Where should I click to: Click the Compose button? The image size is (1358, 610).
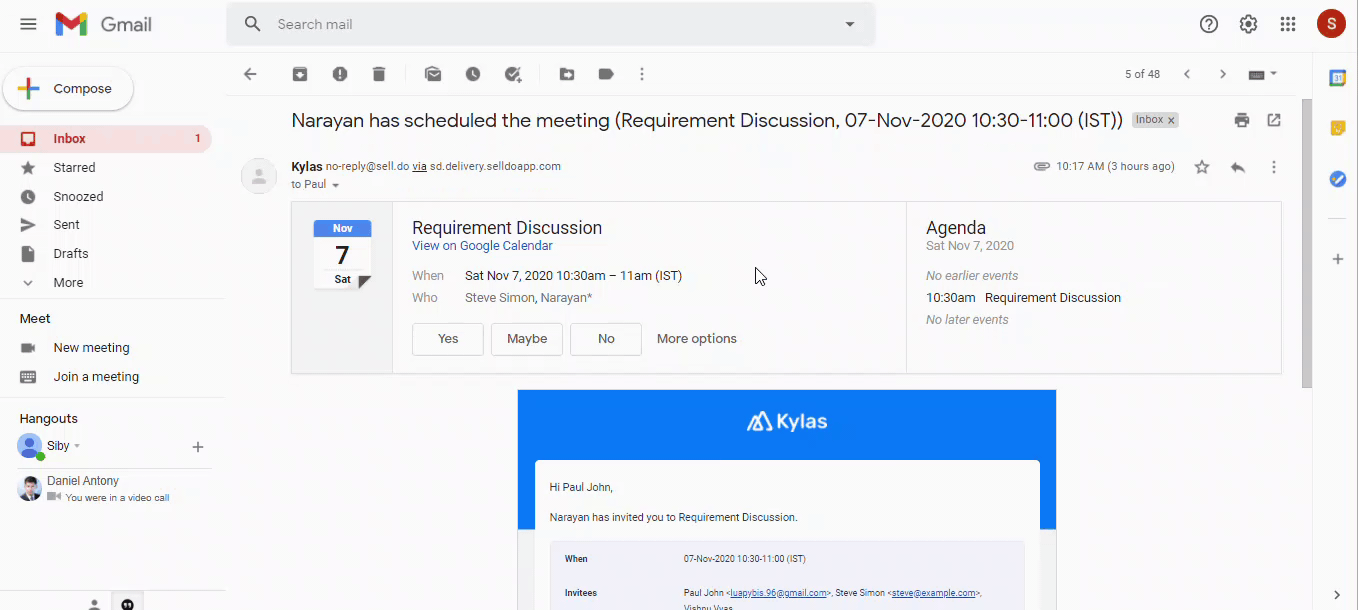[x=68, y=89]
